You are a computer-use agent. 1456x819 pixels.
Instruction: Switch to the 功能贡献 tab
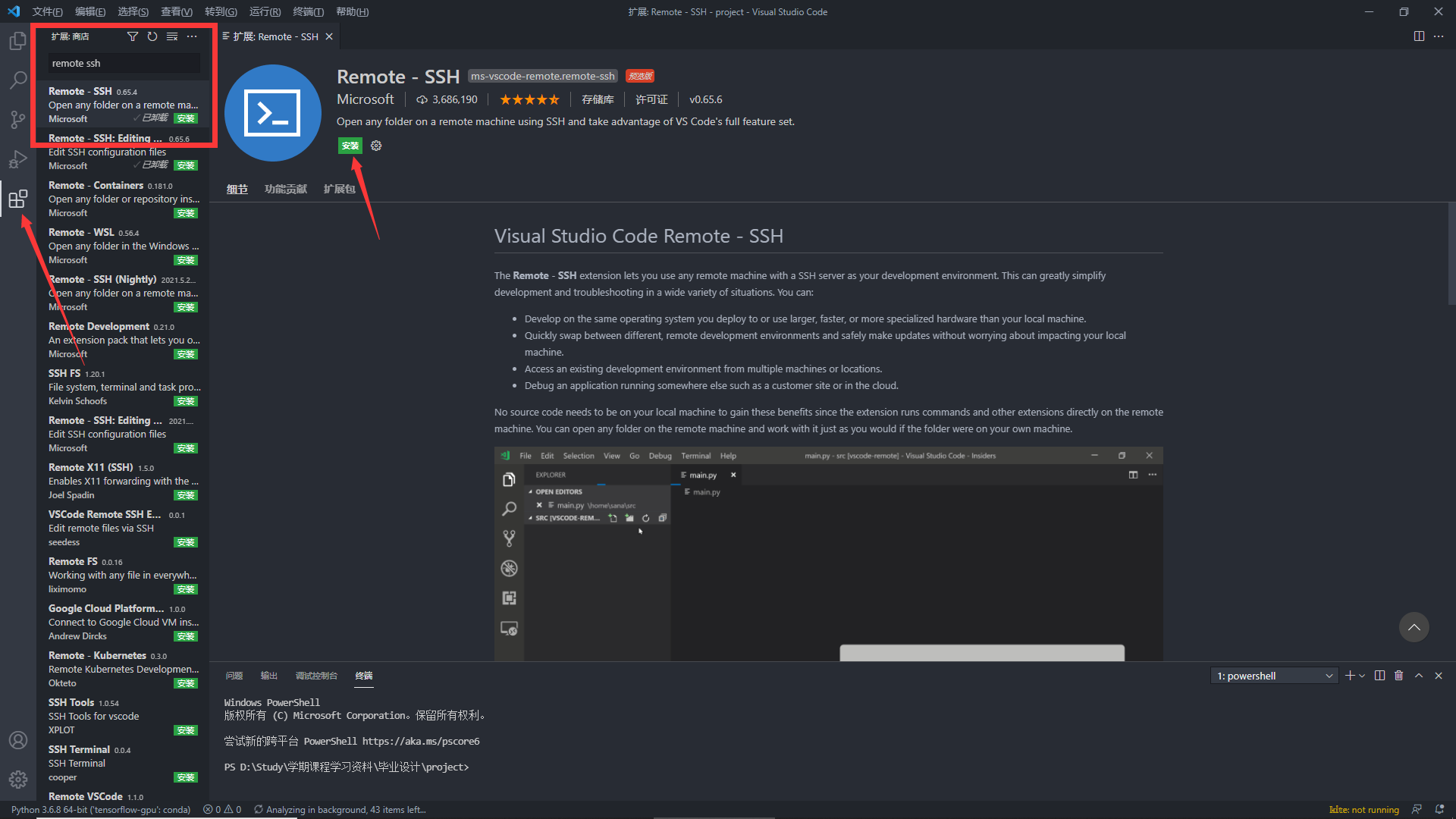click(286, 189)
